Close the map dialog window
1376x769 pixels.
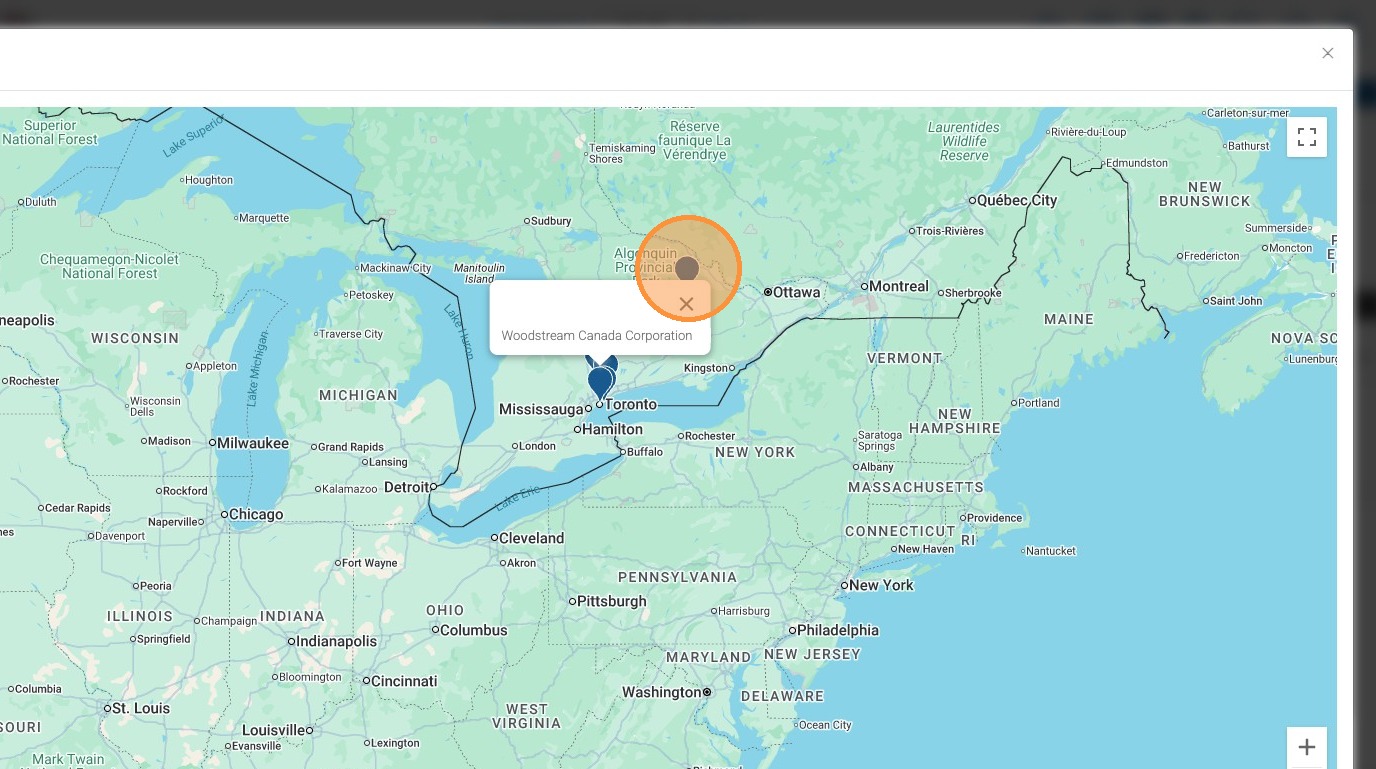coord(1327,53)
